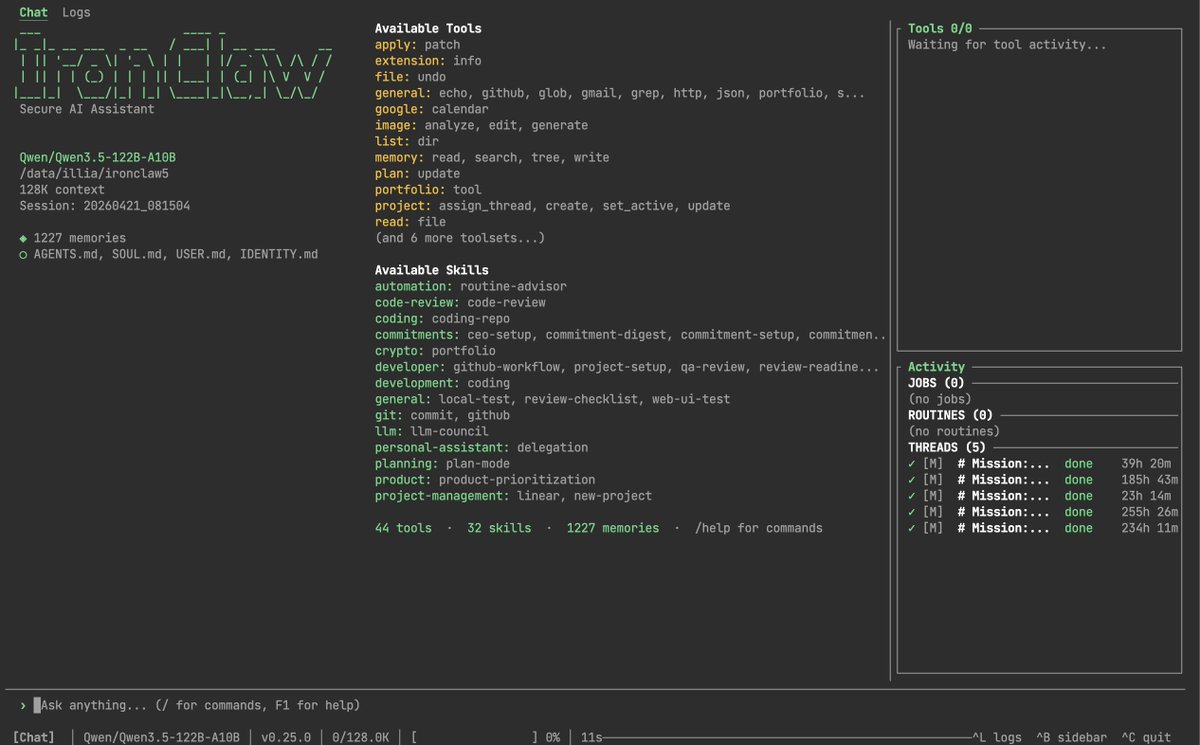The width and height of the screenshot is (1200, 745).
Task: Click the 'memory: read, search, tree, write' row
Action: coord(492,157)
